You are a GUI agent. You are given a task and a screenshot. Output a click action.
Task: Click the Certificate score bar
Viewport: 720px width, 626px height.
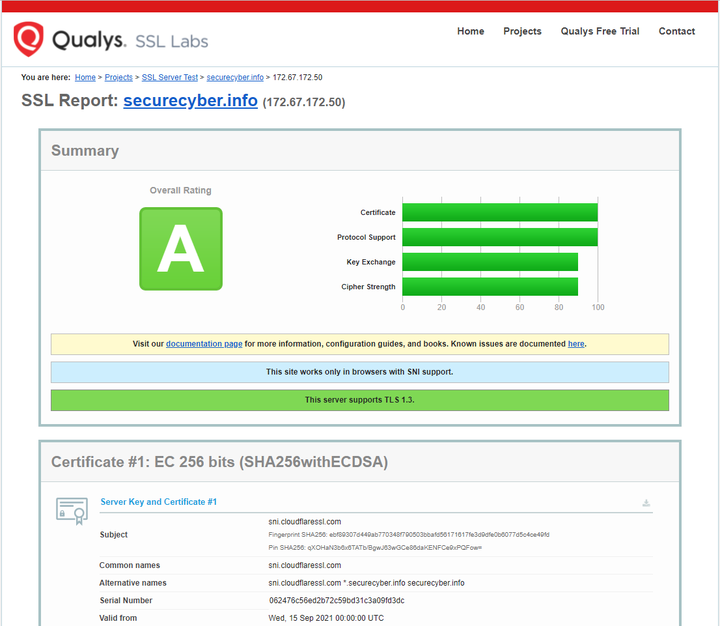tap(500, 212)
